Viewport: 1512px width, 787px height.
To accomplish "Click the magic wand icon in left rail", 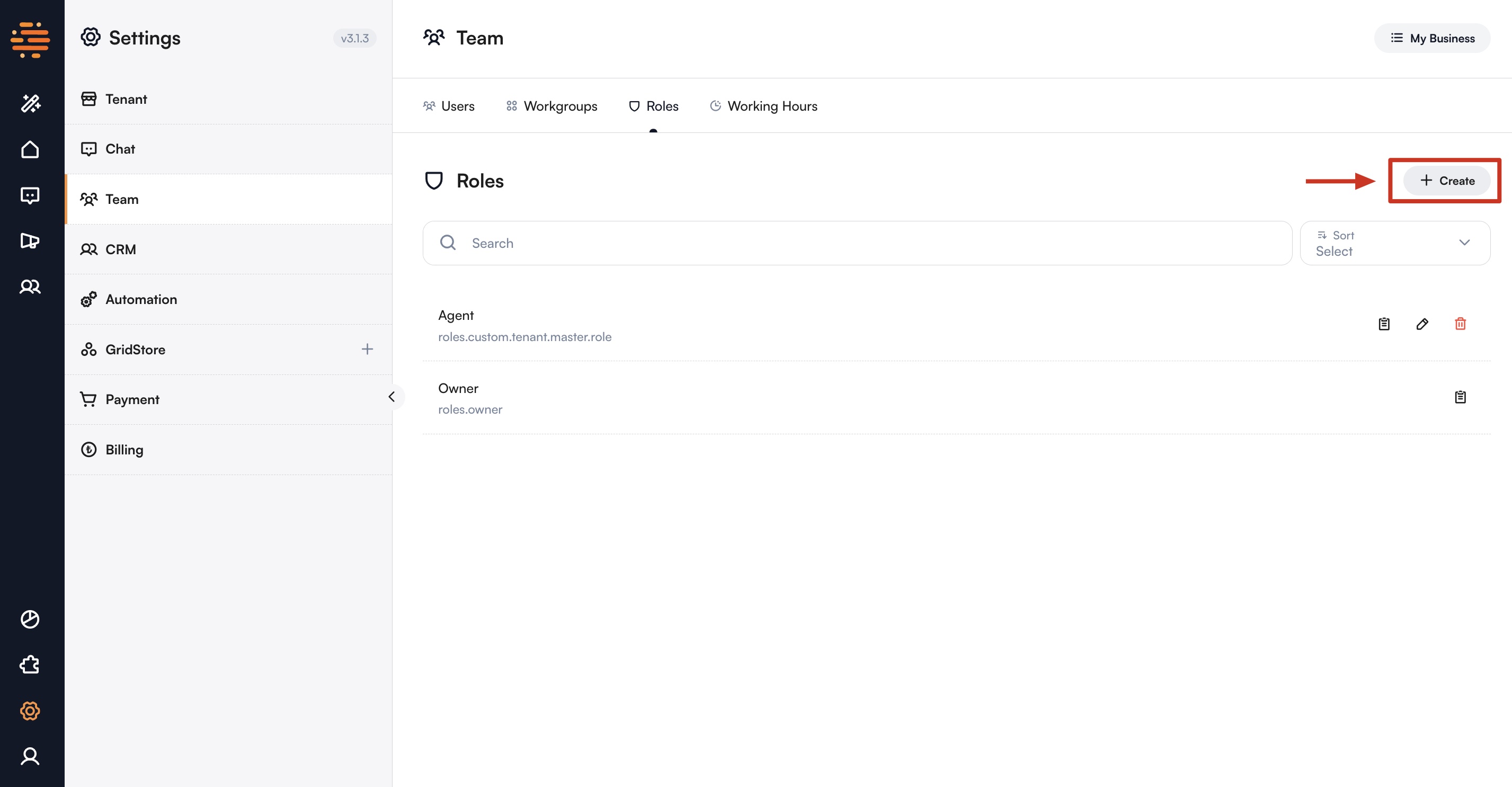I will [30, 103].
